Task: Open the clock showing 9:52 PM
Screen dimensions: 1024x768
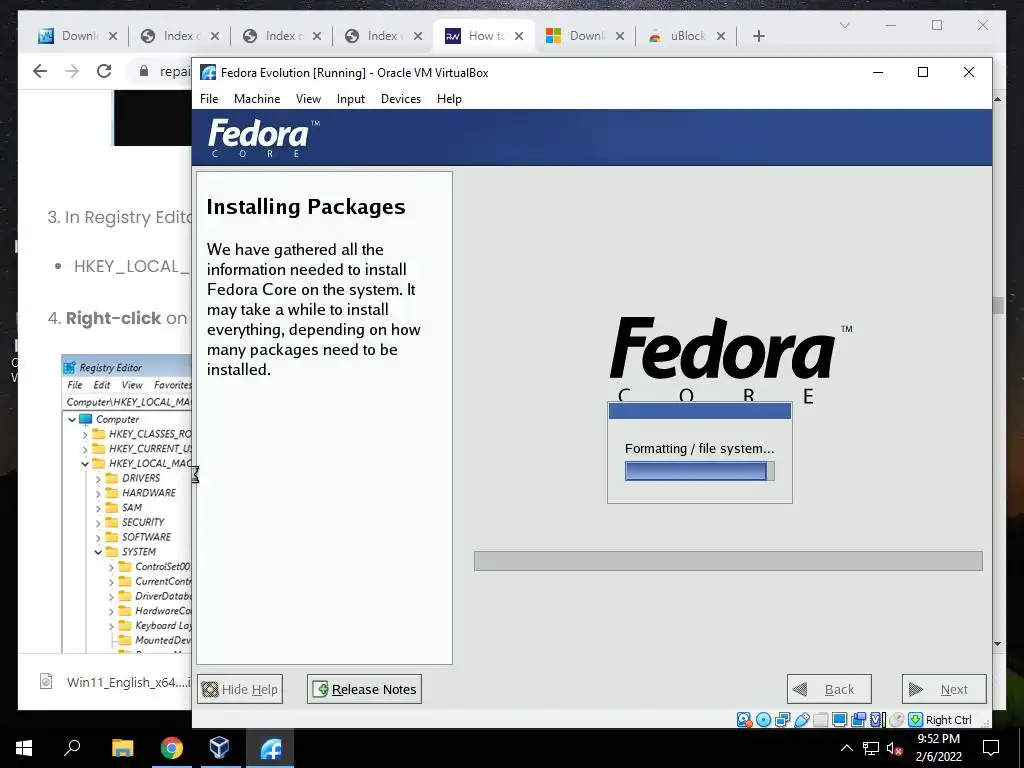Action: (938, 748)
